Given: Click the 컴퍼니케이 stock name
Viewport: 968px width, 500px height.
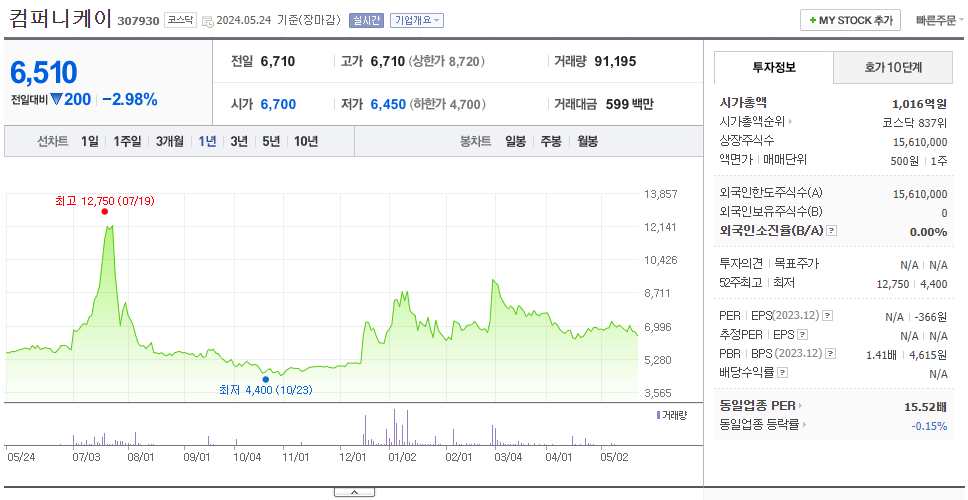Looking at the screenshot, I should [60, 19].
